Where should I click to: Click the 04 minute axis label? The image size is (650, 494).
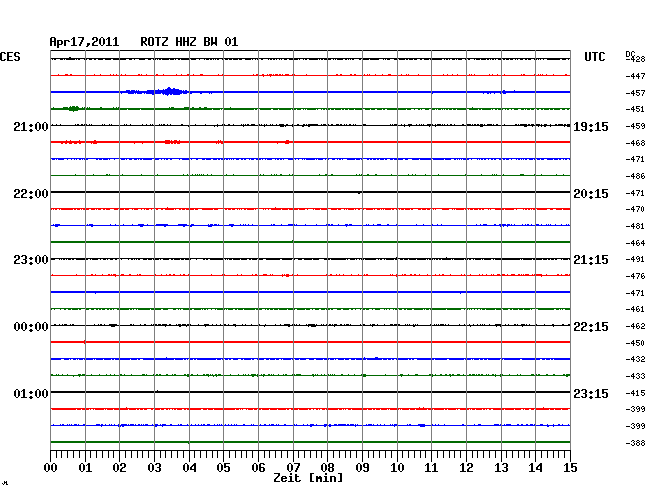tap(189, 468)
